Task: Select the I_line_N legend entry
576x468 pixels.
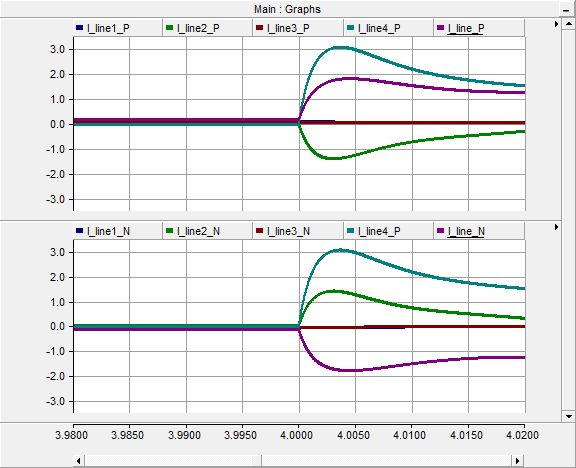Action: (x=466, y=231)
